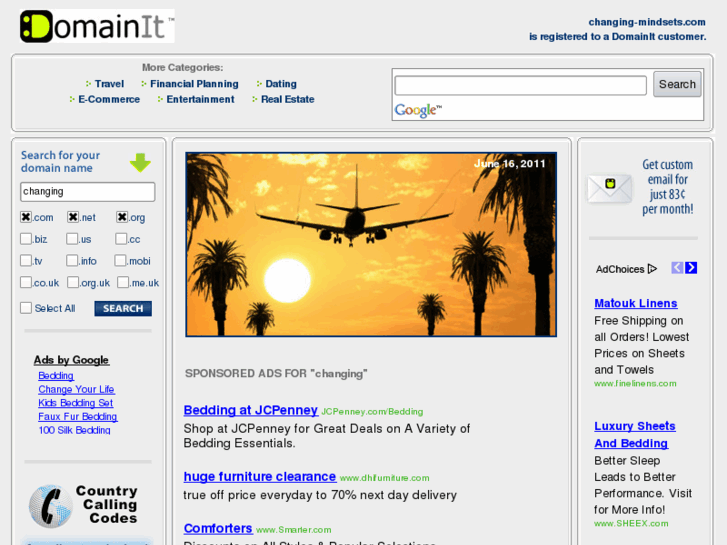Click the airplane sunset image

371,244
